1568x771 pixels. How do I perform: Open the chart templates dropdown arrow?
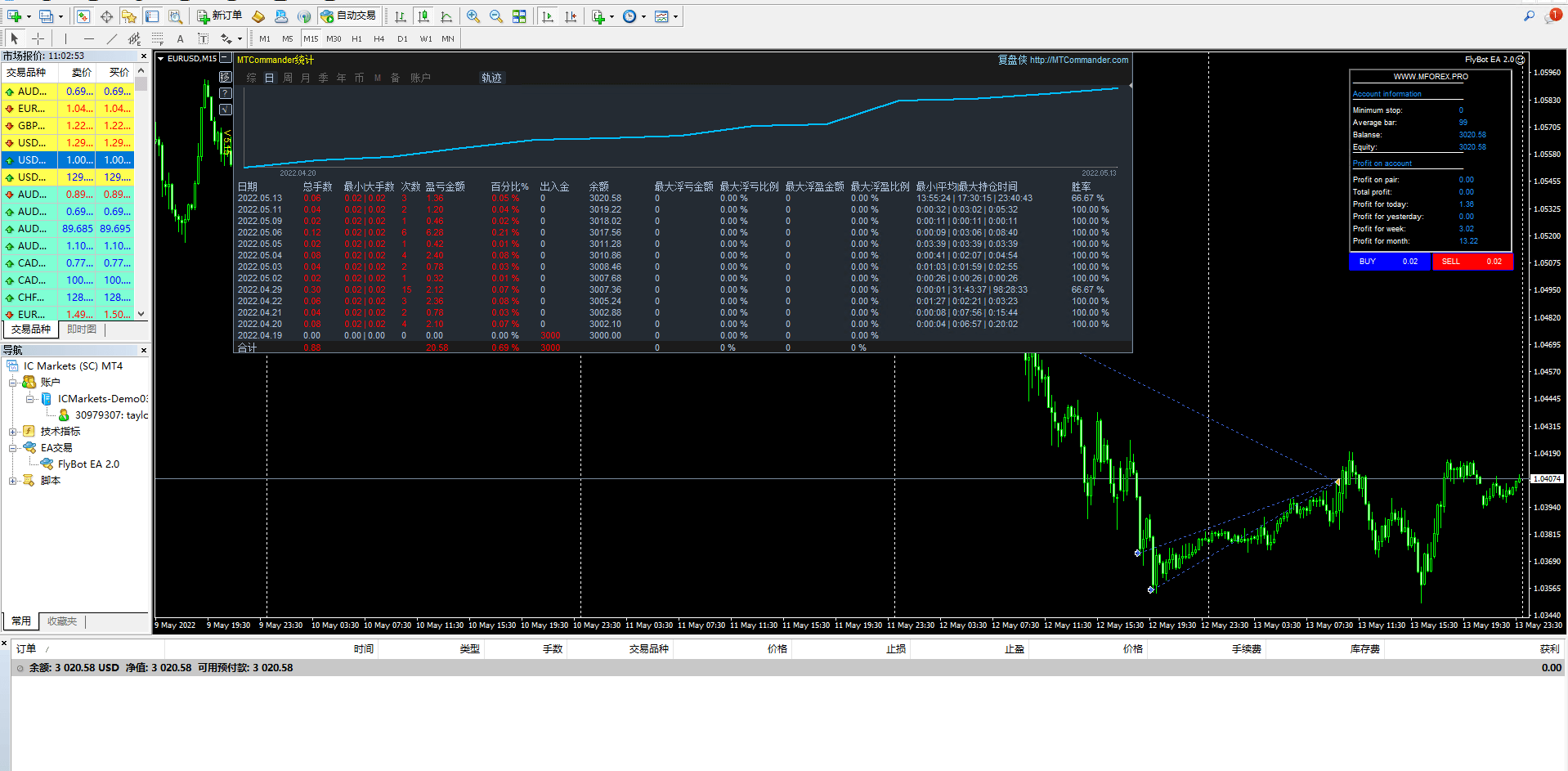tap(675, 16)
